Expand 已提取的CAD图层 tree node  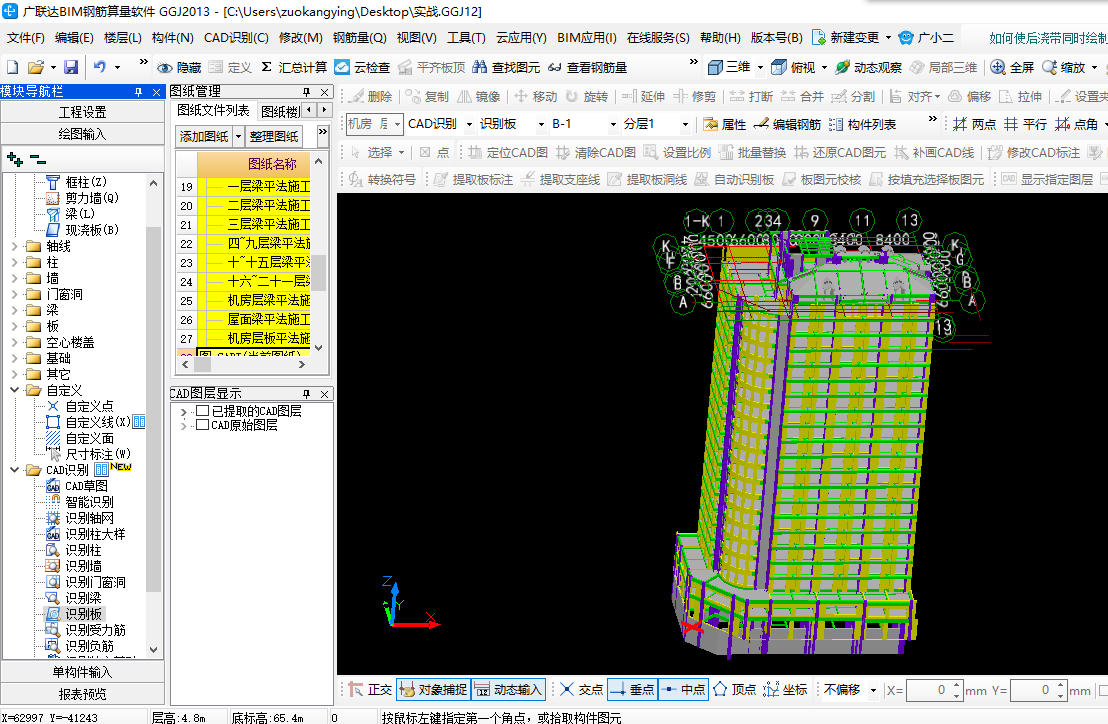coord(184,411)
